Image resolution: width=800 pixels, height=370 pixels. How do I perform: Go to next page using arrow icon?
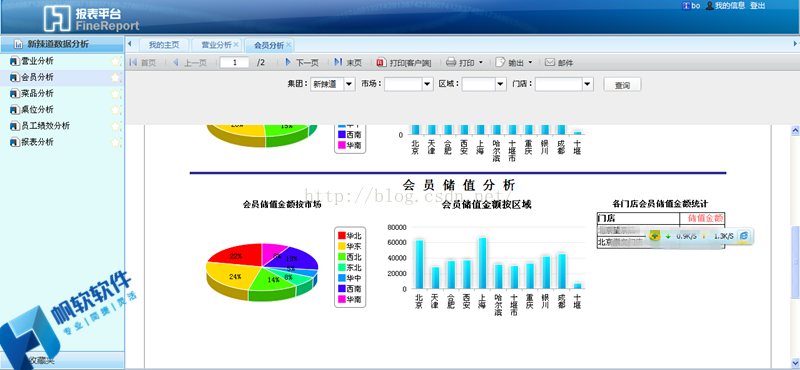point(288,62)
